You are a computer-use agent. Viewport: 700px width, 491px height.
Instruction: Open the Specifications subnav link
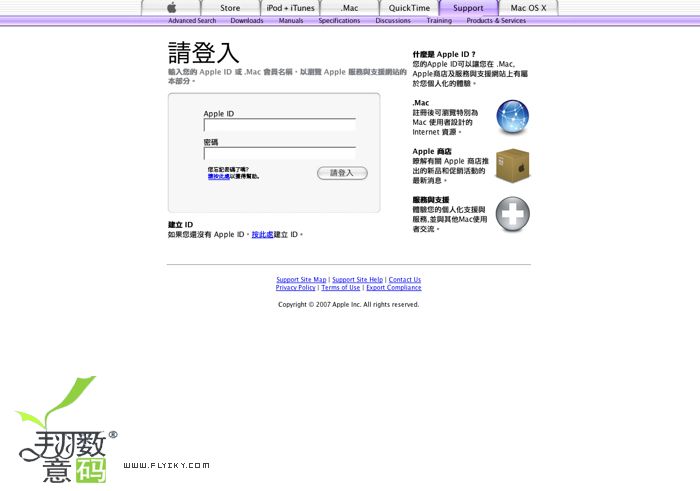[339, 21]
